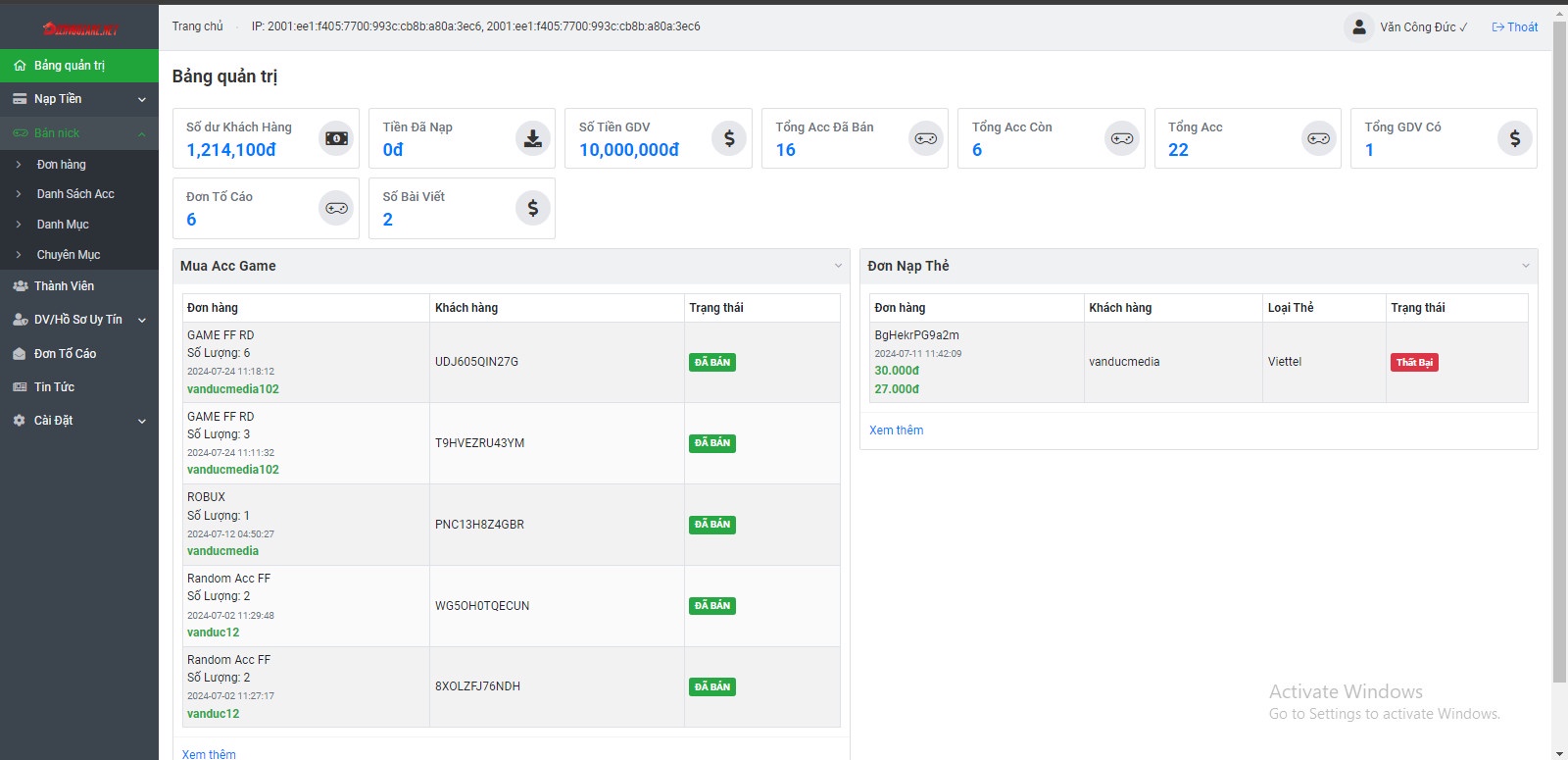1568x760 pixels.
Task: Click the users icon beside Thành Viên
Action: (x=20, y=286)
